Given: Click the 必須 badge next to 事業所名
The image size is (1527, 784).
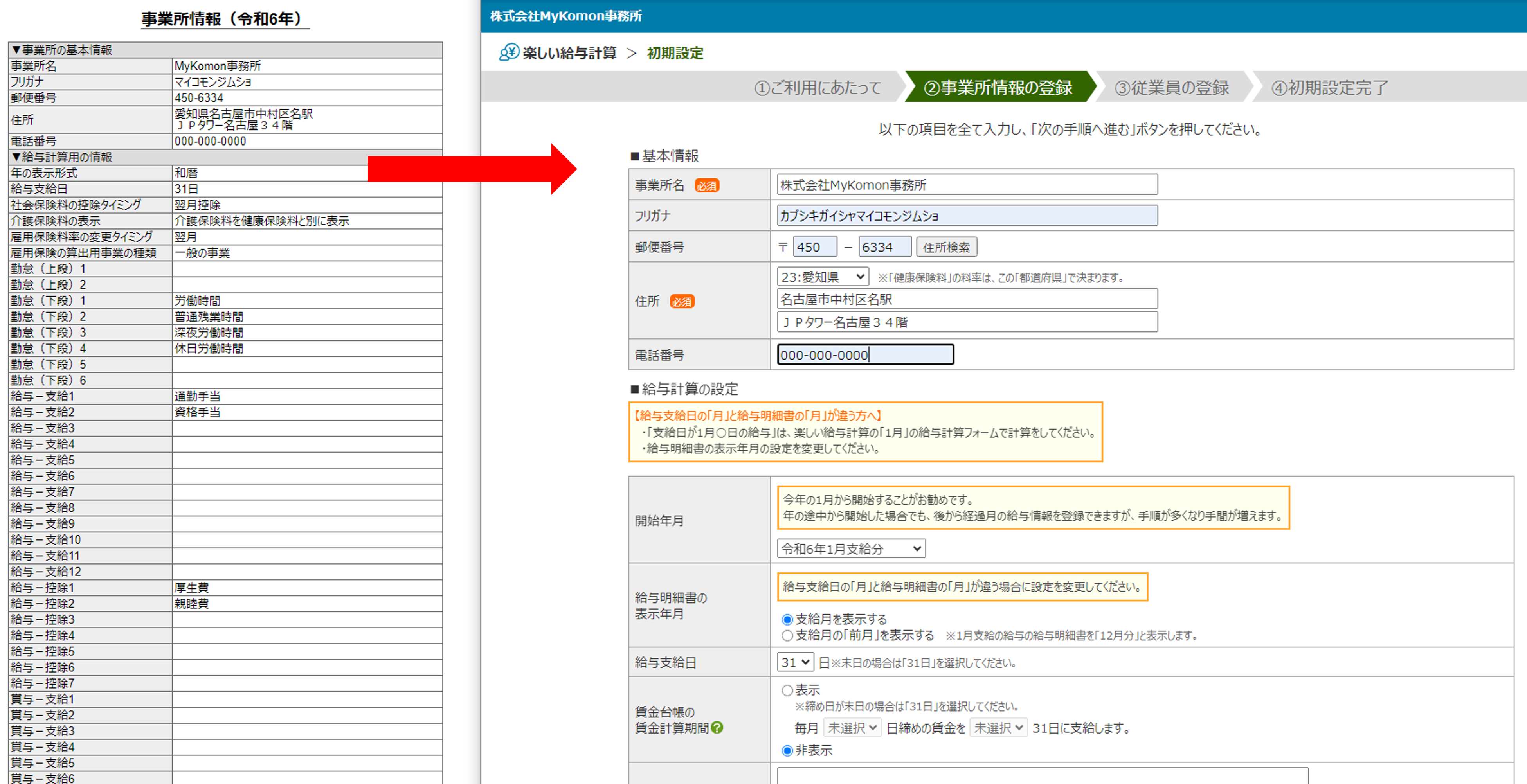Looking at the screenshot, I should [707, 185].
